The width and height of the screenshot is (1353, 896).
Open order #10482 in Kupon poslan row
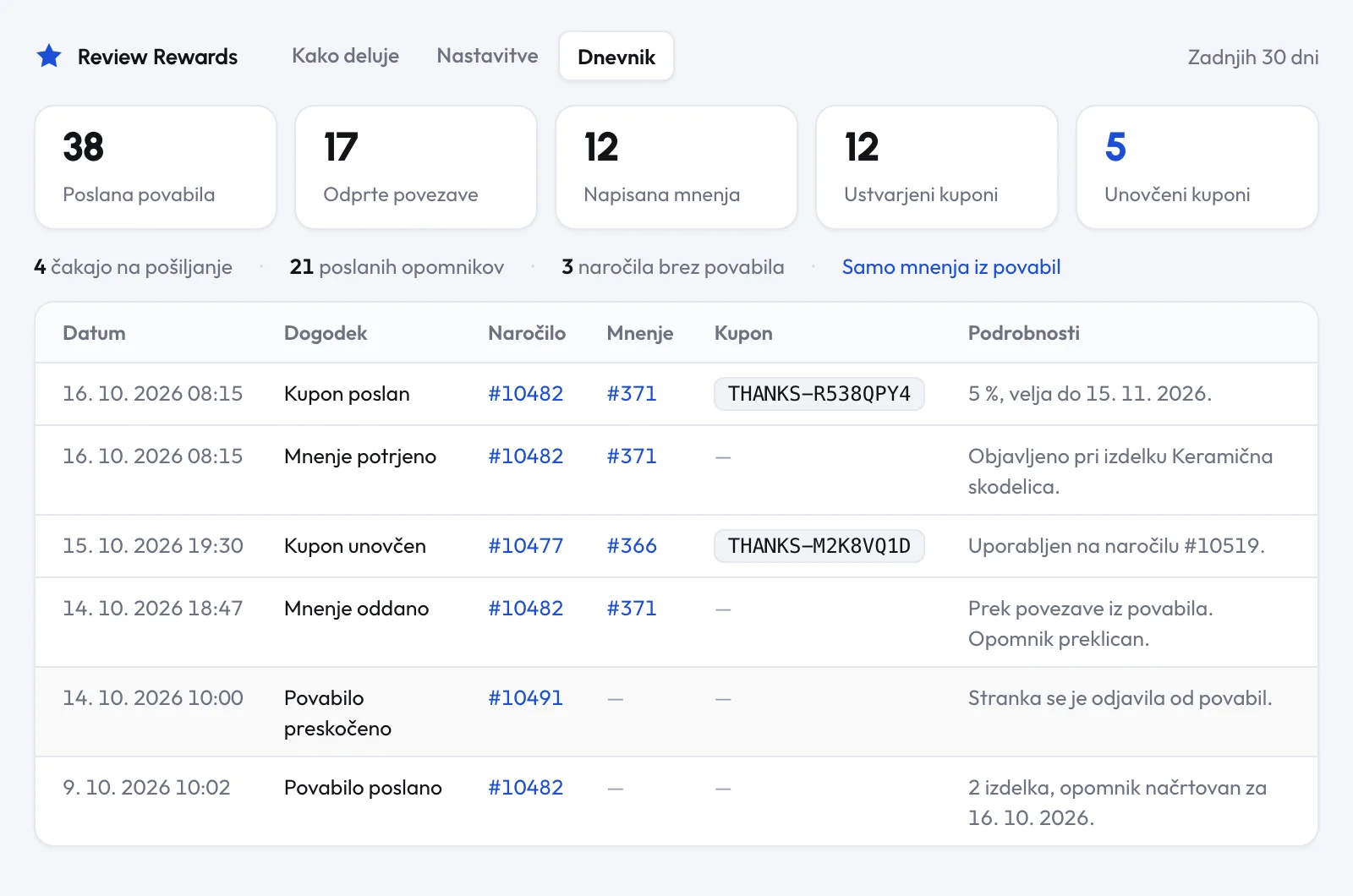[525, 394]
